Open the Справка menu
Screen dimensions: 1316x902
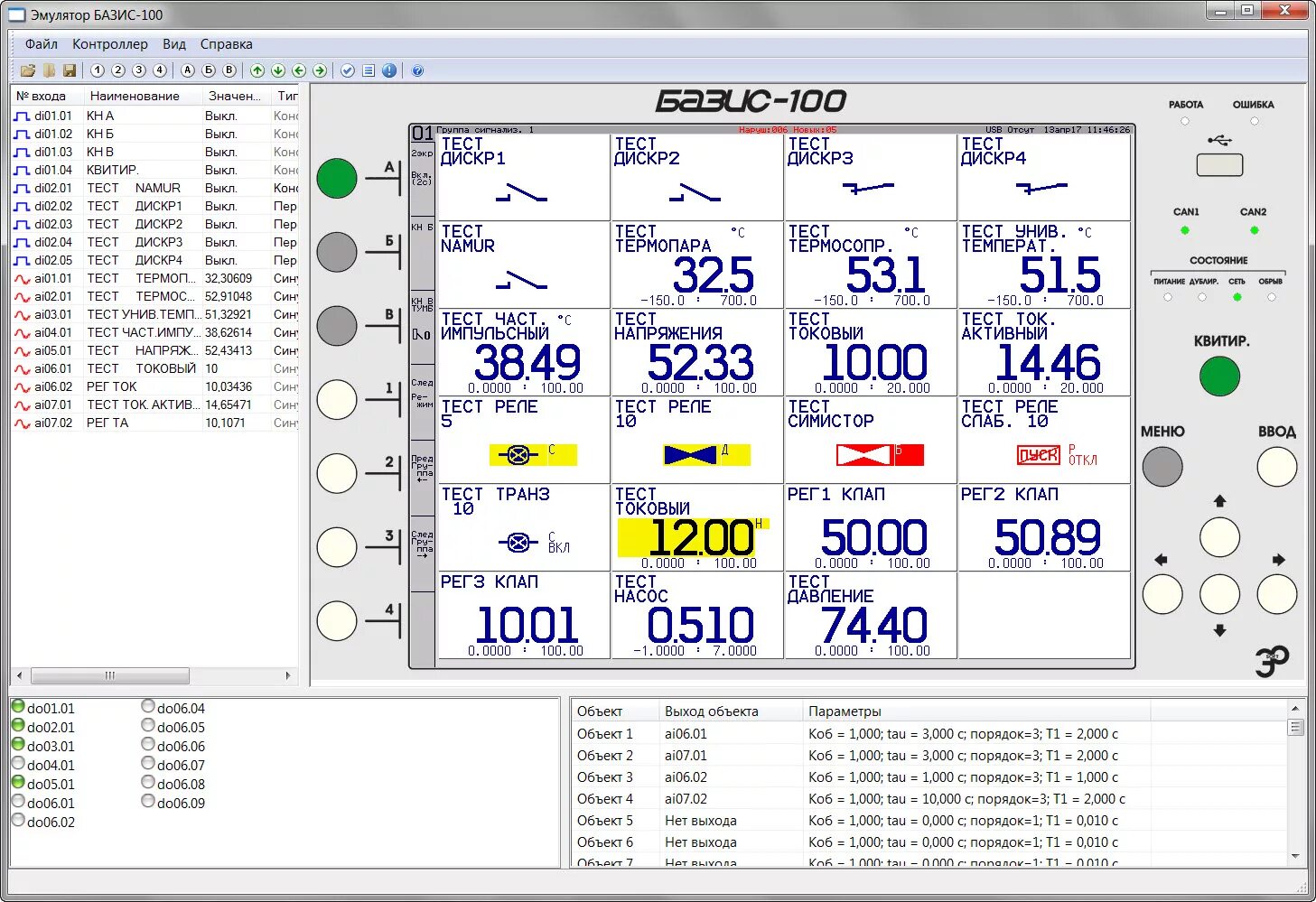coord(227,44)
